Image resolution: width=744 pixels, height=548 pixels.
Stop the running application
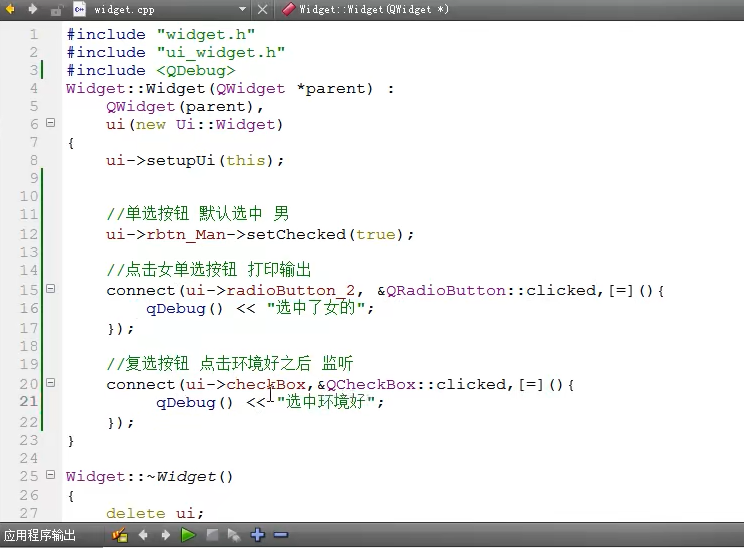tap(212, 535)
